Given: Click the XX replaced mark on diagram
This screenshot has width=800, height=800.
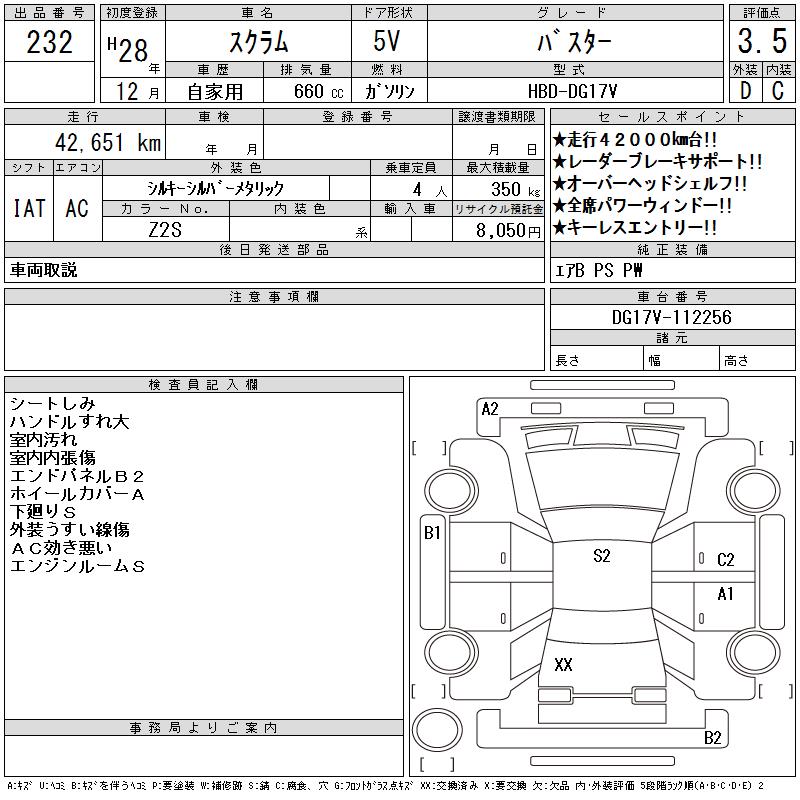Looking at the screenshot, I should (563, 664).
